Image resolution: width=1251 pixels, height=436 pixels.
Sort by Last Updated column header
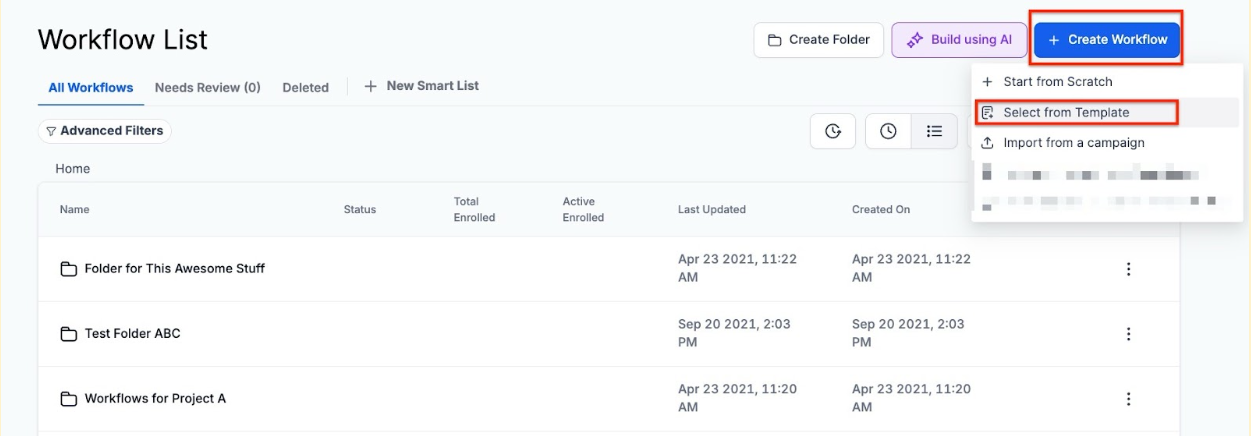[x=711, y=210]
